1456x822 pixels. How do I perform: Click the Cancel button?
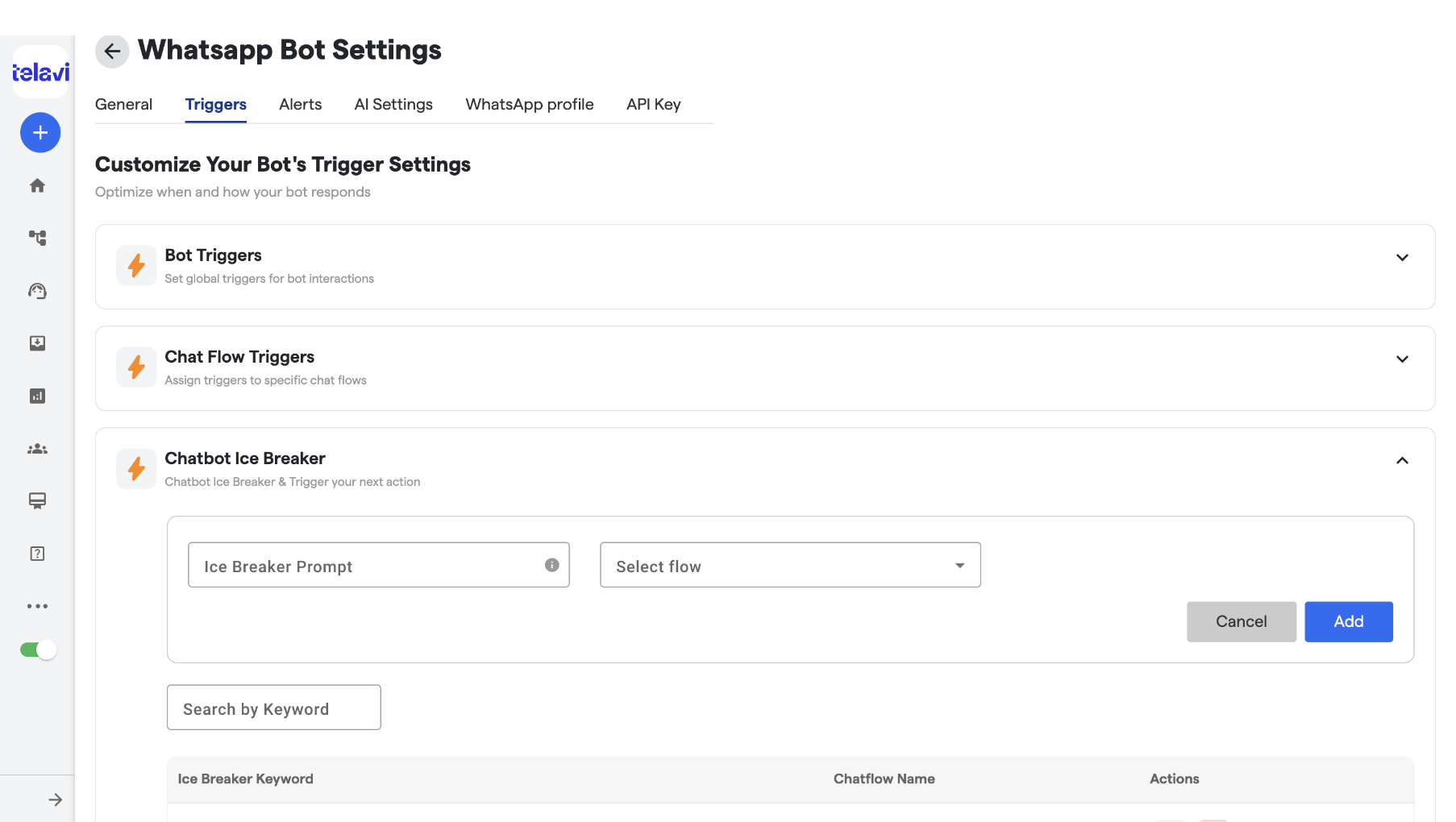(1242, 621)
